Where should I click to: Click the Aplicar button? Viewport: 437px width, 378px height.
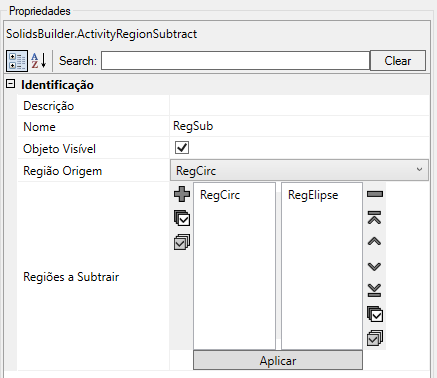click(x=278, y=360)
